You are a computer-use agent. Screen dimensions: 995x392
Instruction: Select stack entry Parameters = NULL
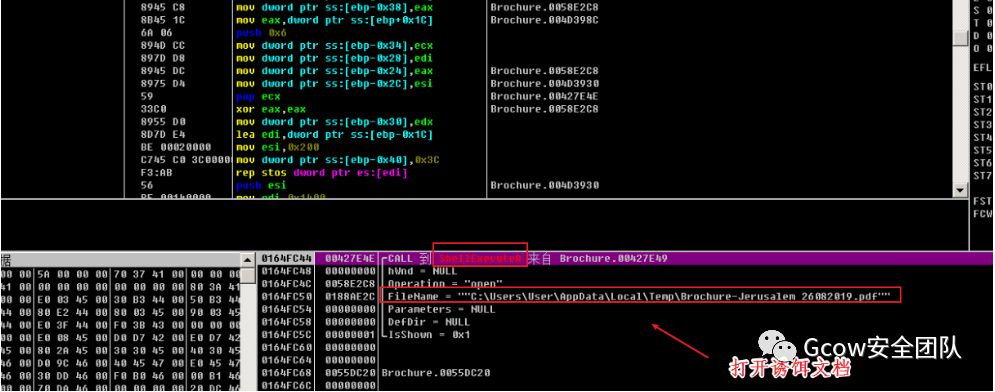tap(441, 310)
